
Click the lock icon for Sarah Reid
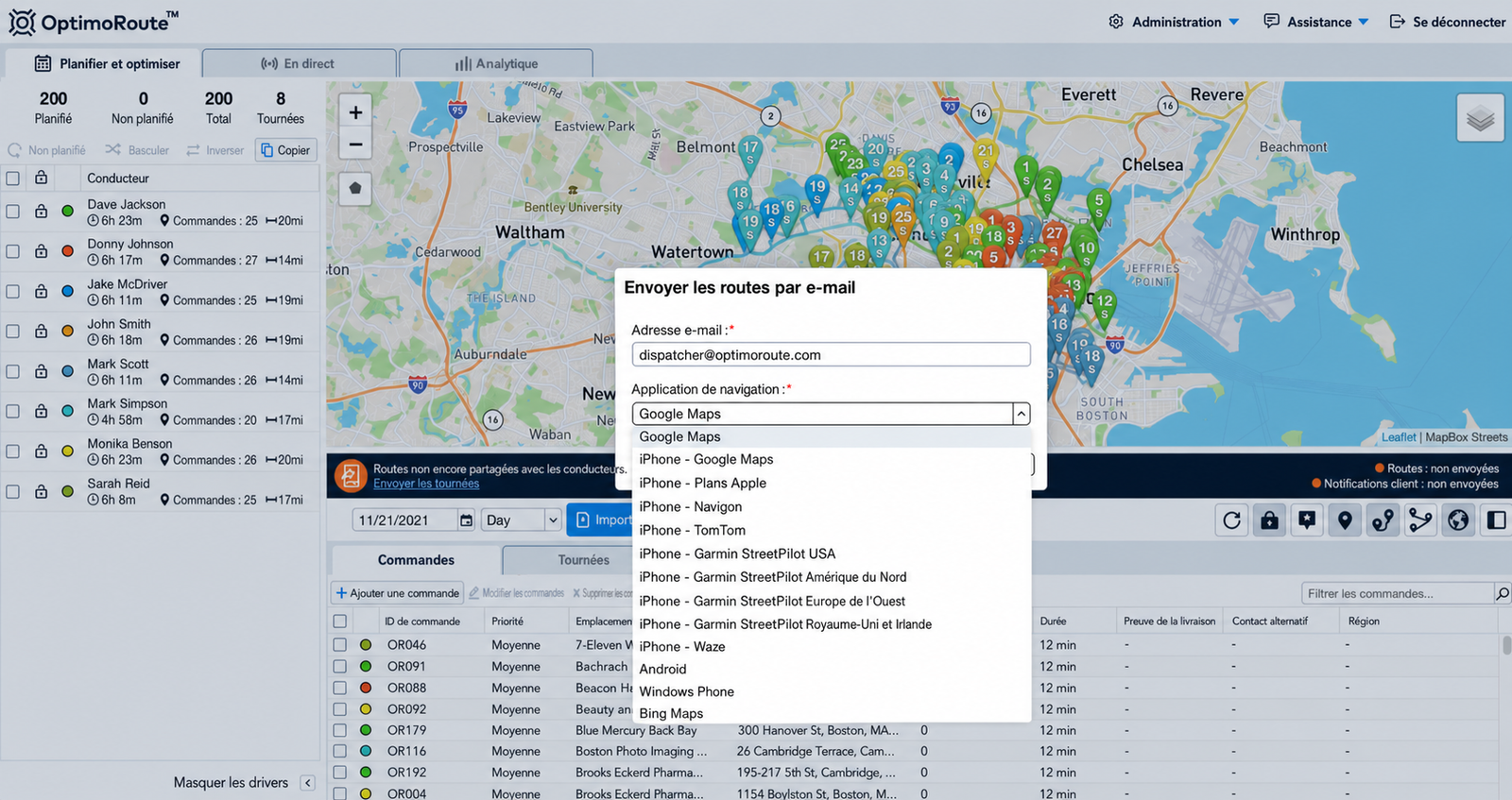pos(42,491)
